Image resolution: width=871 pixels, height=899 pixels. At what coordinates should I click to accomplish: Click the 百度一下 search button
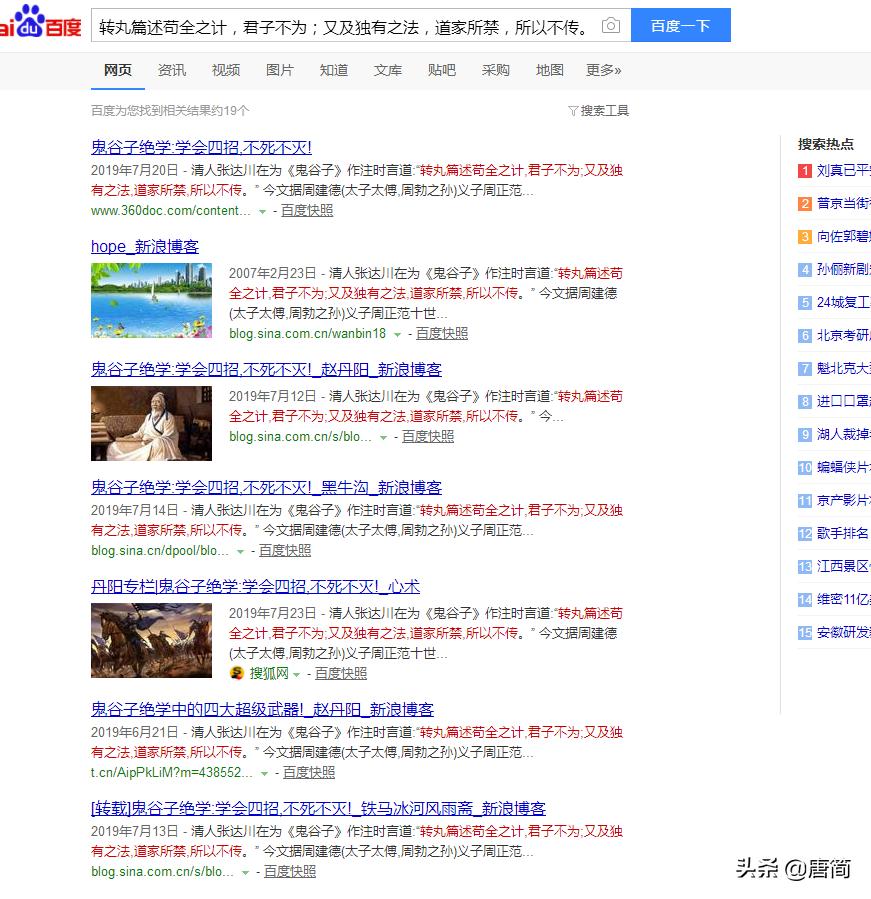coord(681,25)
